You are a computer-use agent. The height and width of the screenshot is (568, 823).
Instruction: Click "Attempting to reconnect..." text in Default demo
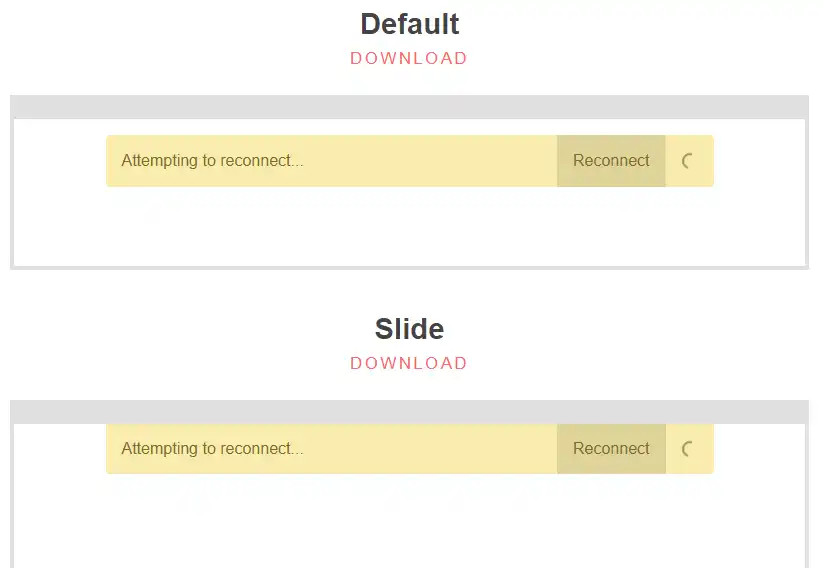click(x=212, y=161)
